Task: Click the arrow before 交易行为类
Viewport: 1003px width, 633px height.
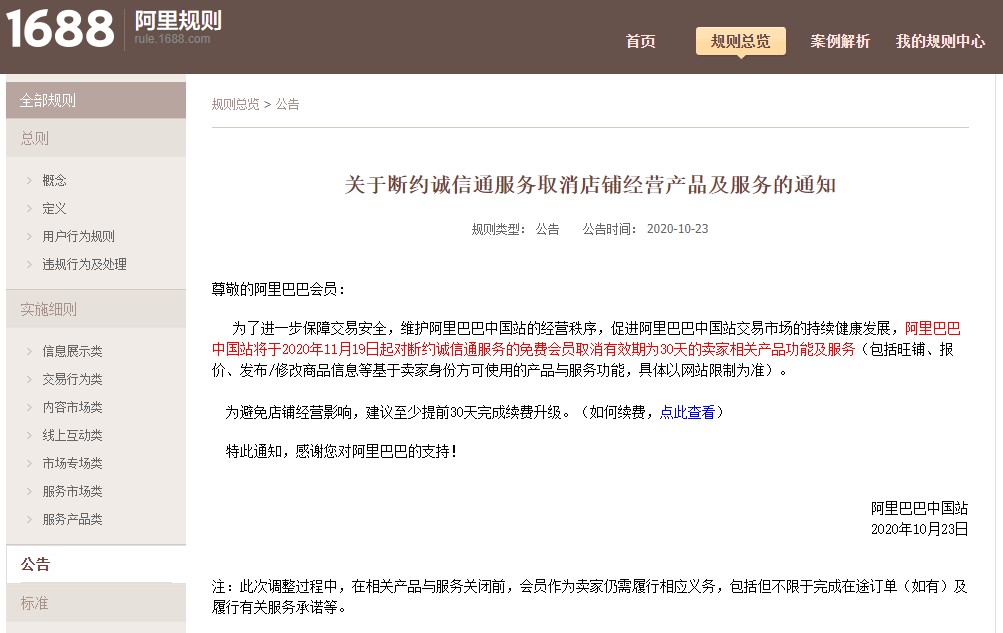Action: point(29,379)
